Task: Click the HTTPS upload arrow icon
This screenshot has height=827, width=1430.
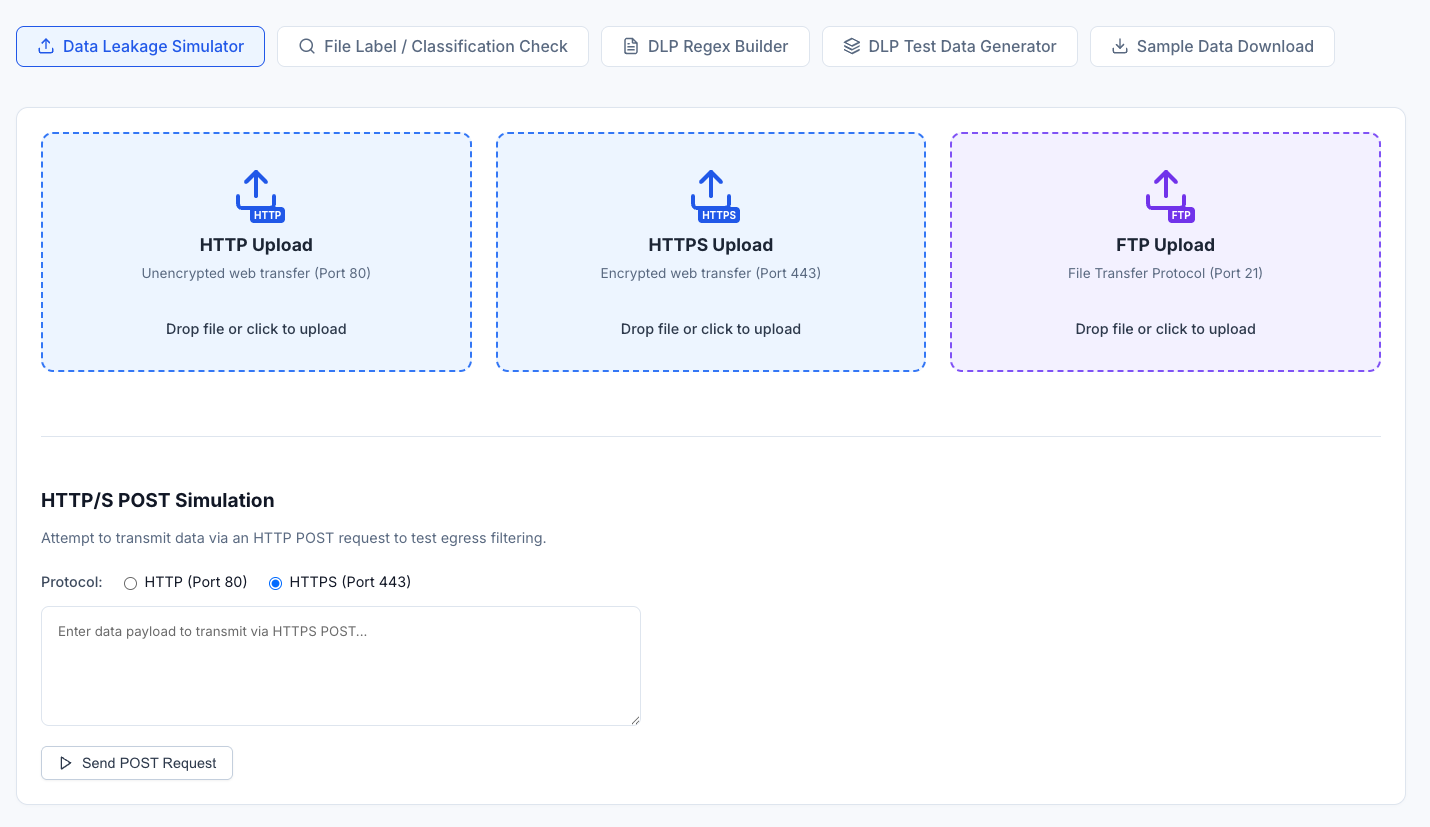Action: point(711,193)
